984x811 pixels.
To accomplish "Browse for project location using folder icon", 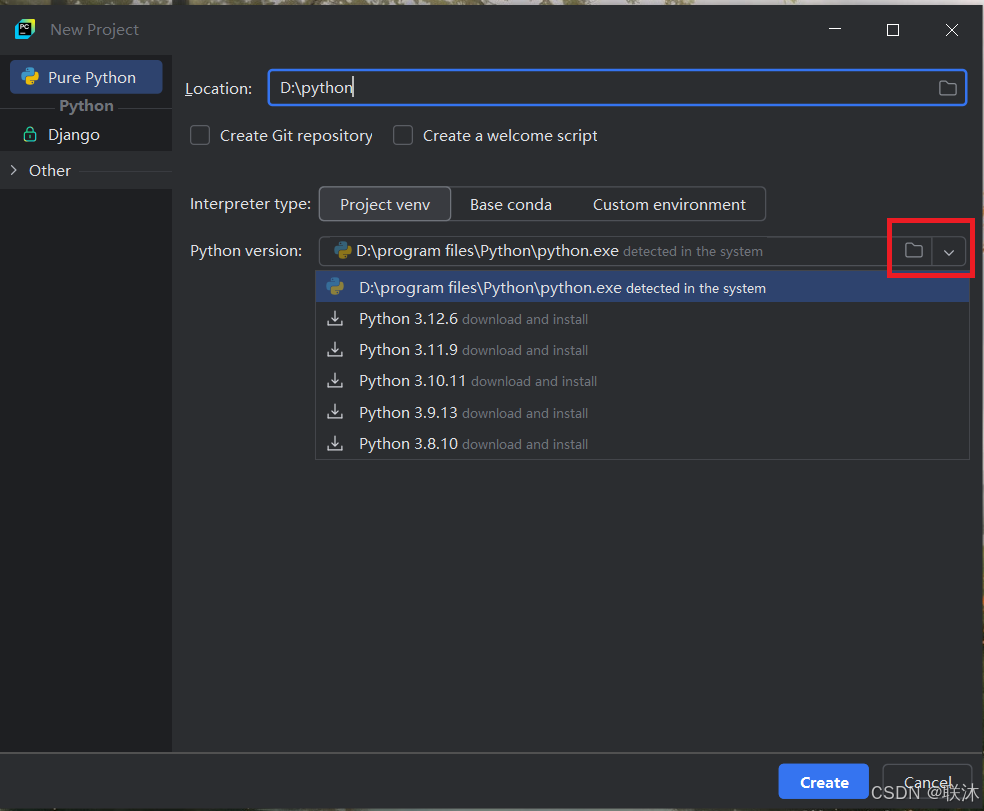I will [948, 88].
